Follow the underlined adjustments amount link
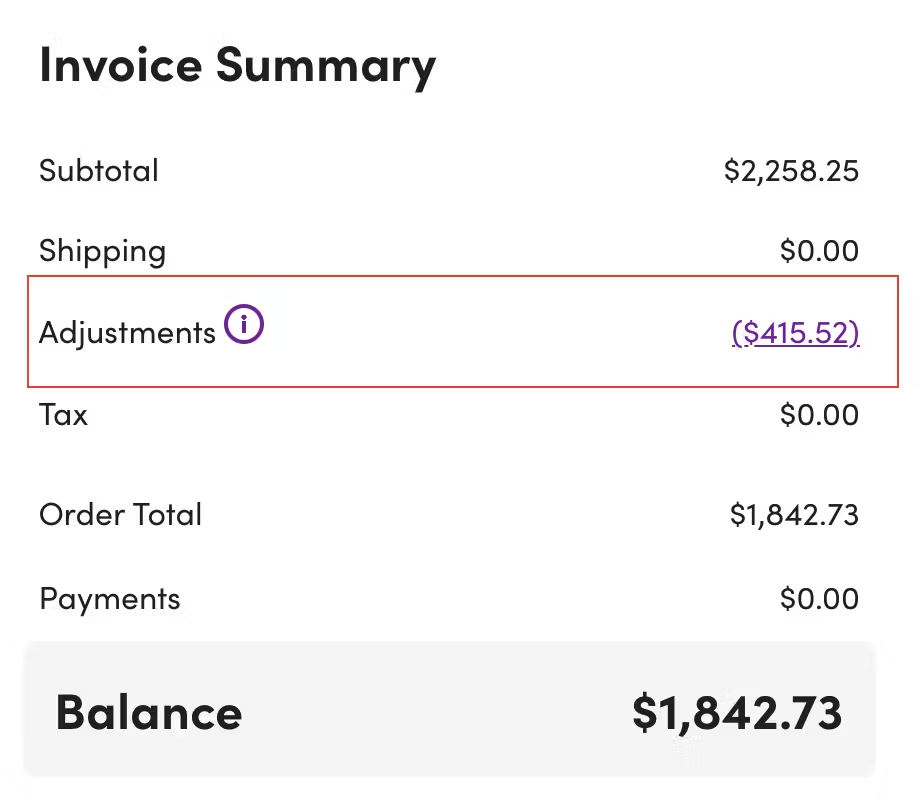 795,333
